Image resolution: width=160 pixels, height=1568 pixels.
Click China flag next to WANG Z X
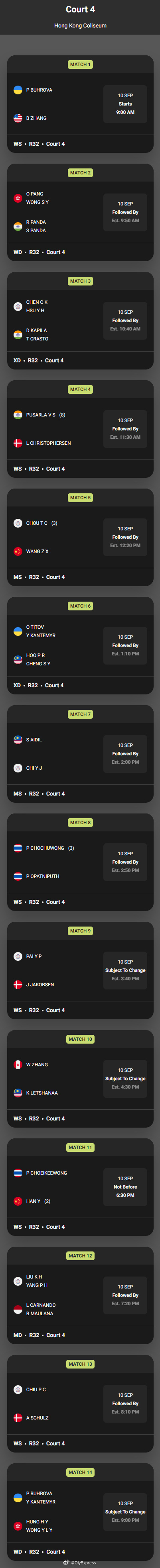click(x=18, y=551)
